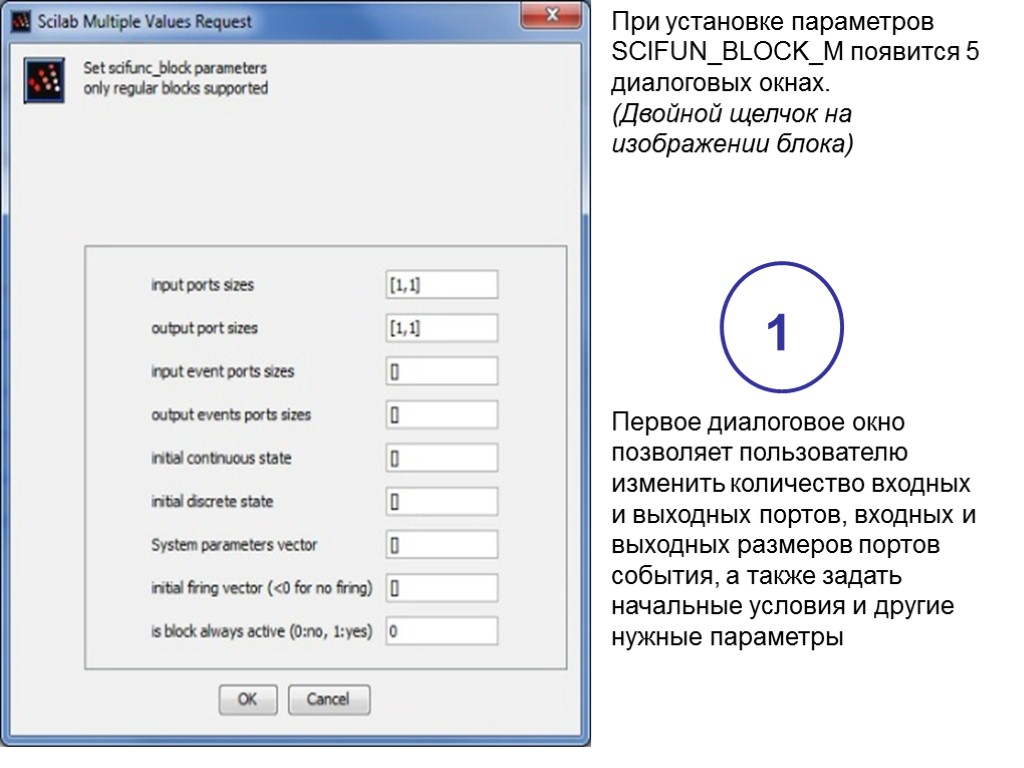The height and width of the screenshot is (768, 1024).
Task: Click the 'initial continuous state' label
Action: pos(221,458)
